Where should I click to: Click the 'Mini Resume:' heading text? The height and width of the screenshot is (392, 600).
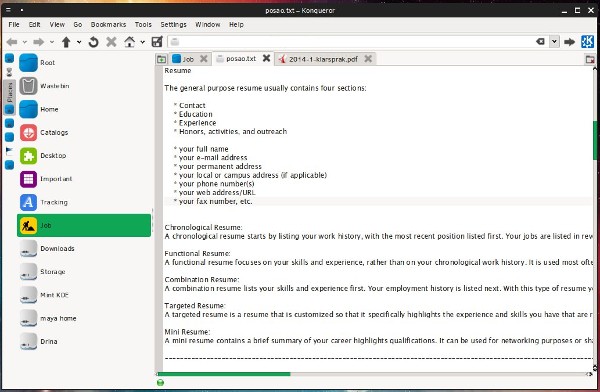point(187,332)
